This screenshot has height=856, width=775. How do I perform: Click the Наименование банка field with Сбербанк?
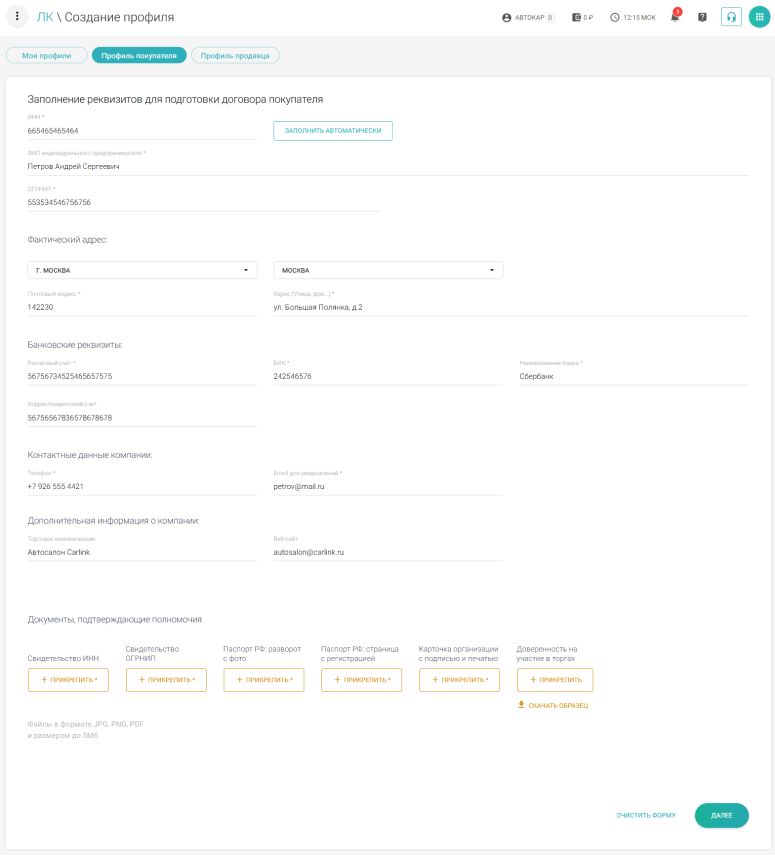[633, 376]
